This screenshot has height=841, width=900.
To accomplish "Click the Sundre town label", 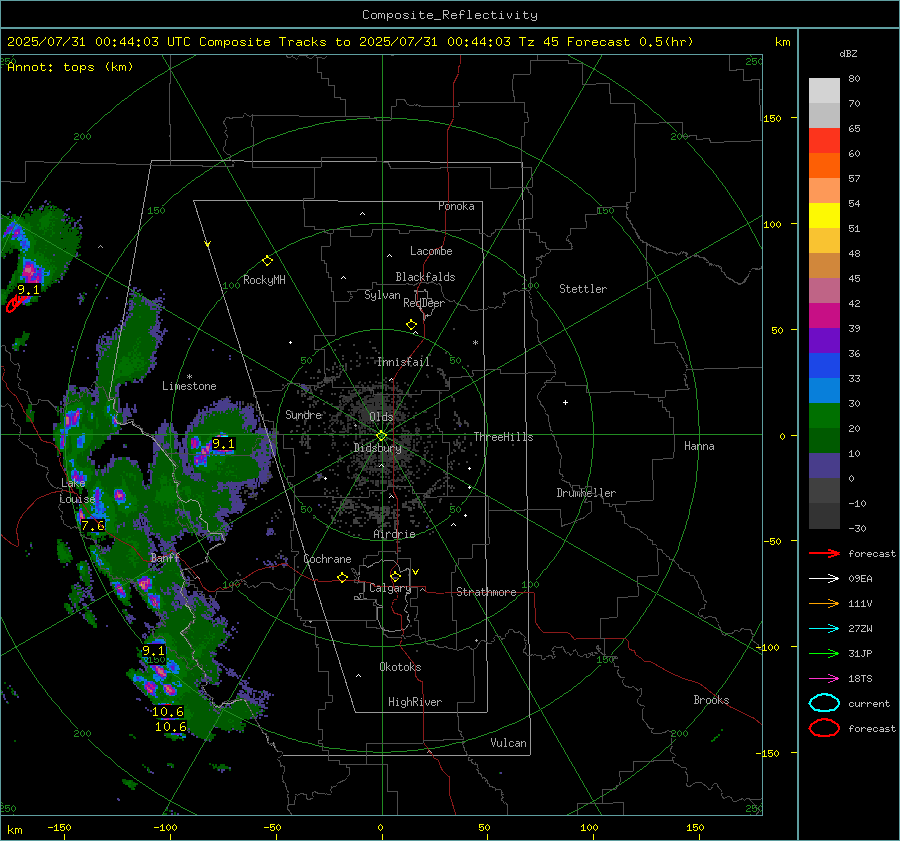I will point(304,415).
